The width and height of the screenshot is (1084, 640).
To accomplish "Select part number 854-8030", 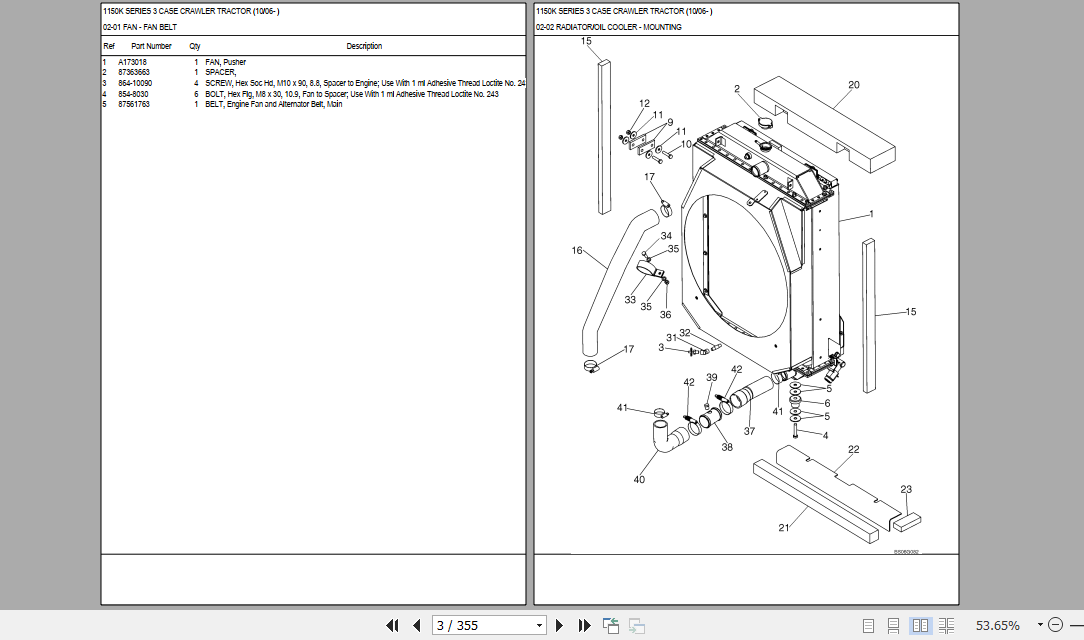I will pos(133,94).
